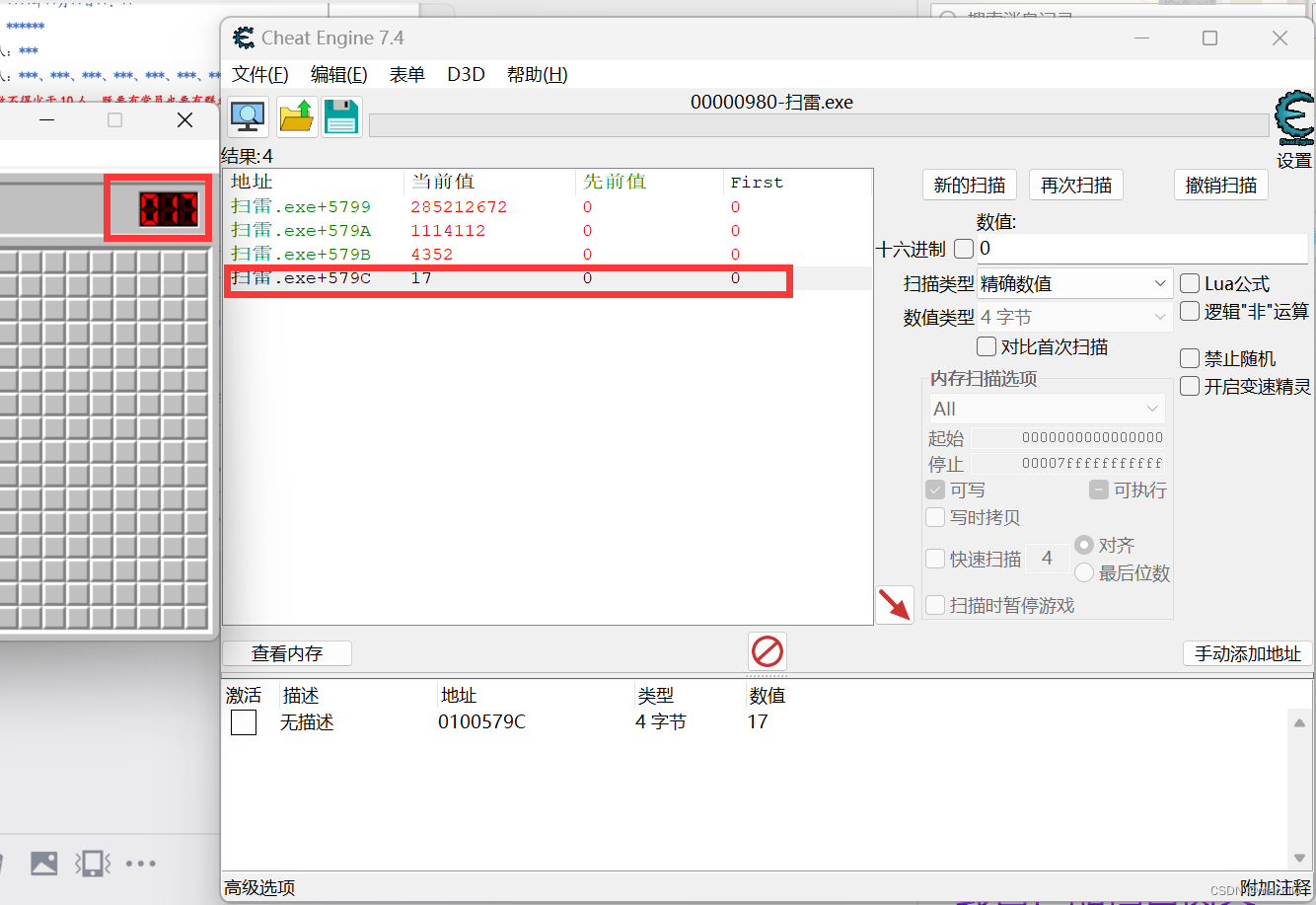Open the 表单 menu

[406, 75]
